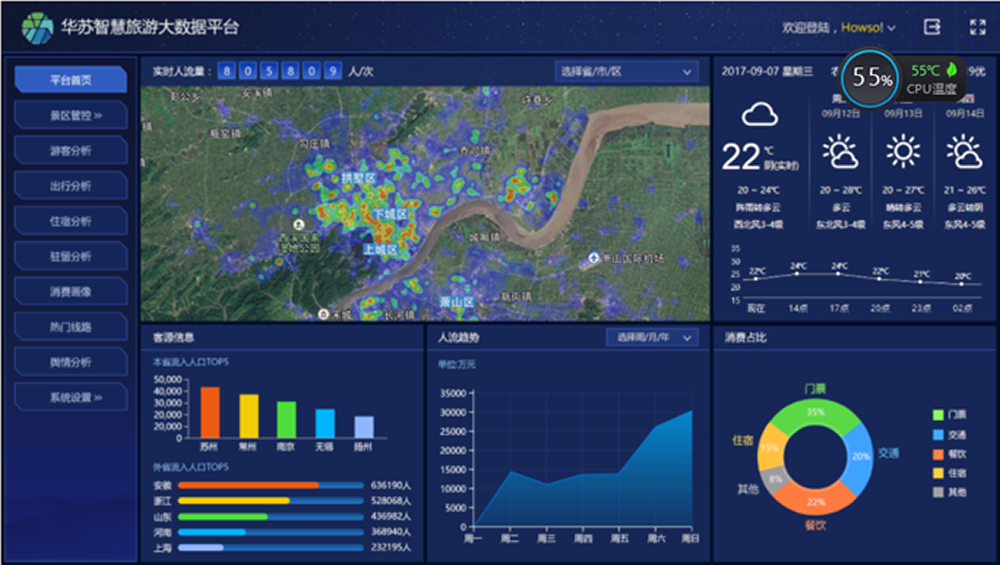Click the orange 苏州 bar in the chart

click(210, 412)
